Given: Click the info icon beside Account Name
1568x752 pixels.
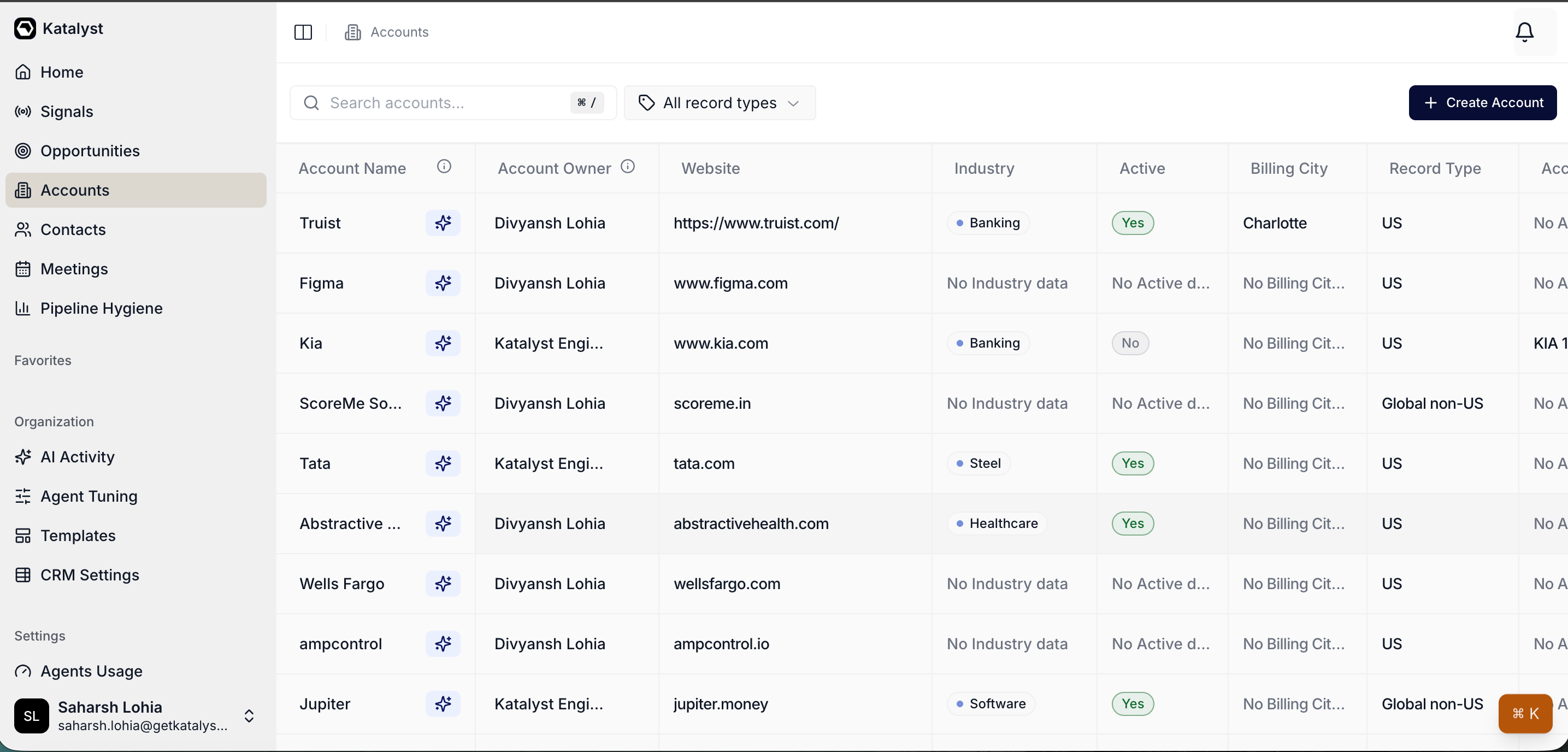Looking at the screenshot, I should (x=444, y=167).
